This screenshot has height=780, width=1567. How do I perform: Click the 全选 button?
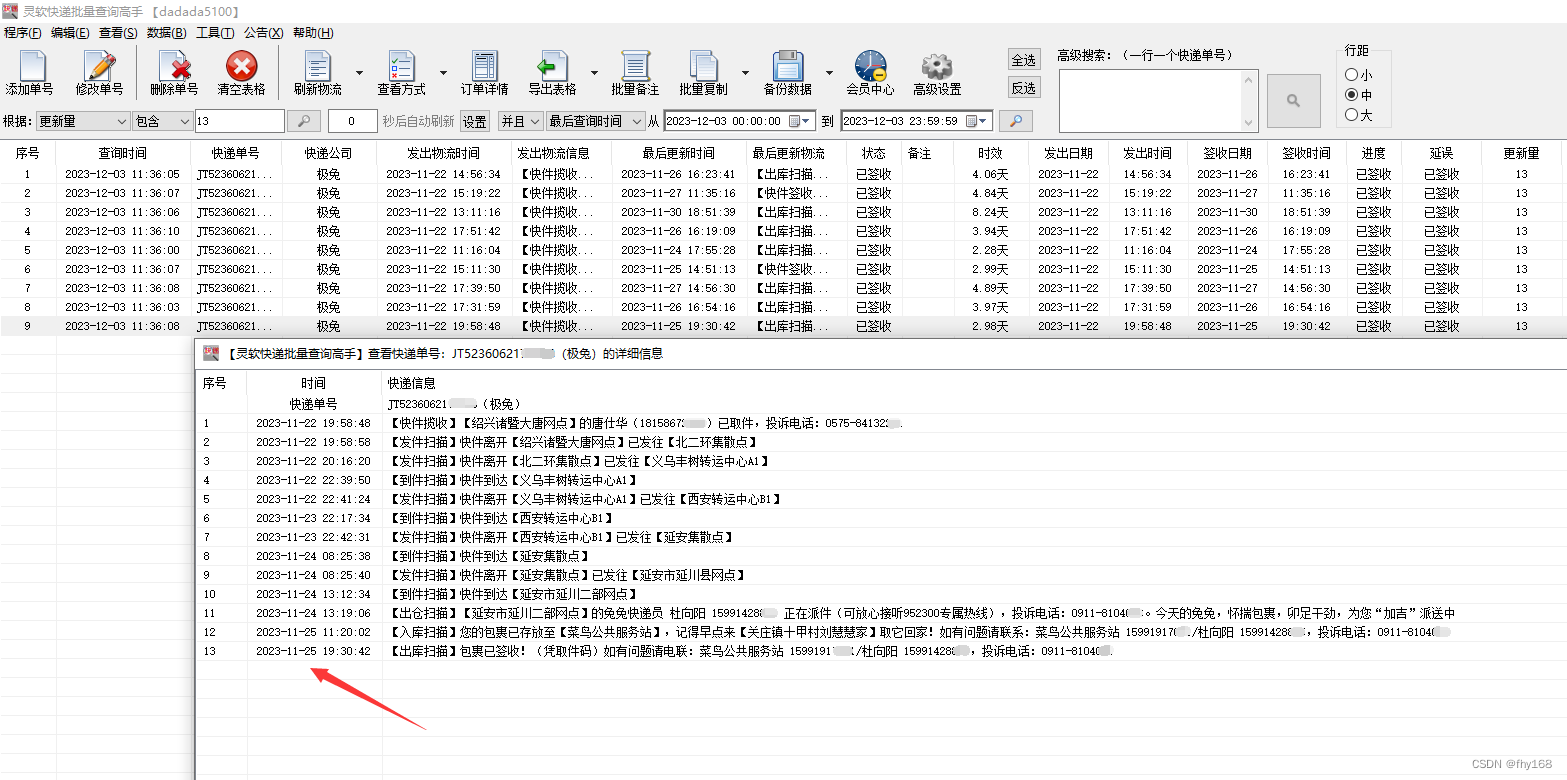tap(1024, 60)
